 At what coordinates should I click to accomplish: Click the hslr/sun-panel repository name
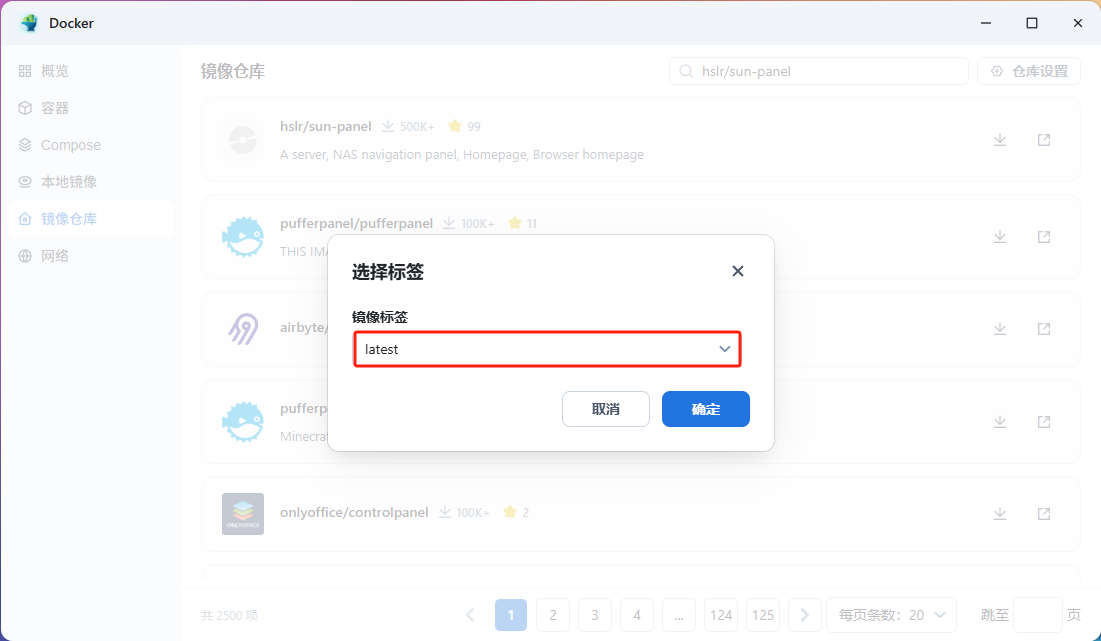click(326, 126)
